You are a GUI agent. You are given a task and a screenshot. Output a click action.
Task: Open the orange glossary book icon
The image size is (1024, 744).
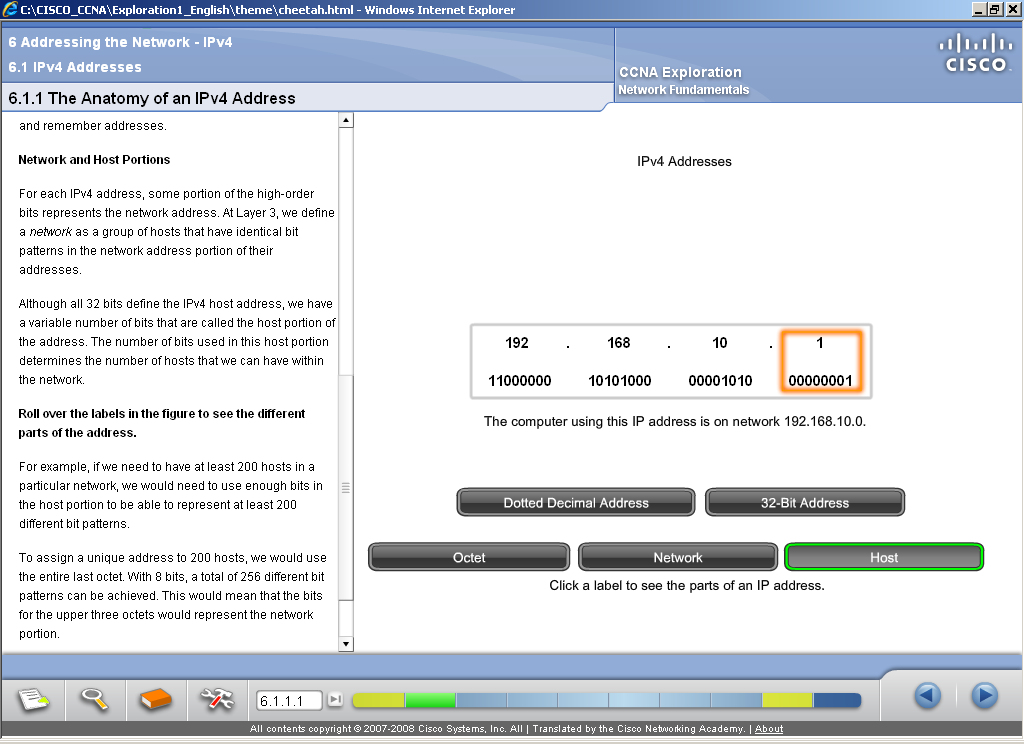(x=155, y=700)
